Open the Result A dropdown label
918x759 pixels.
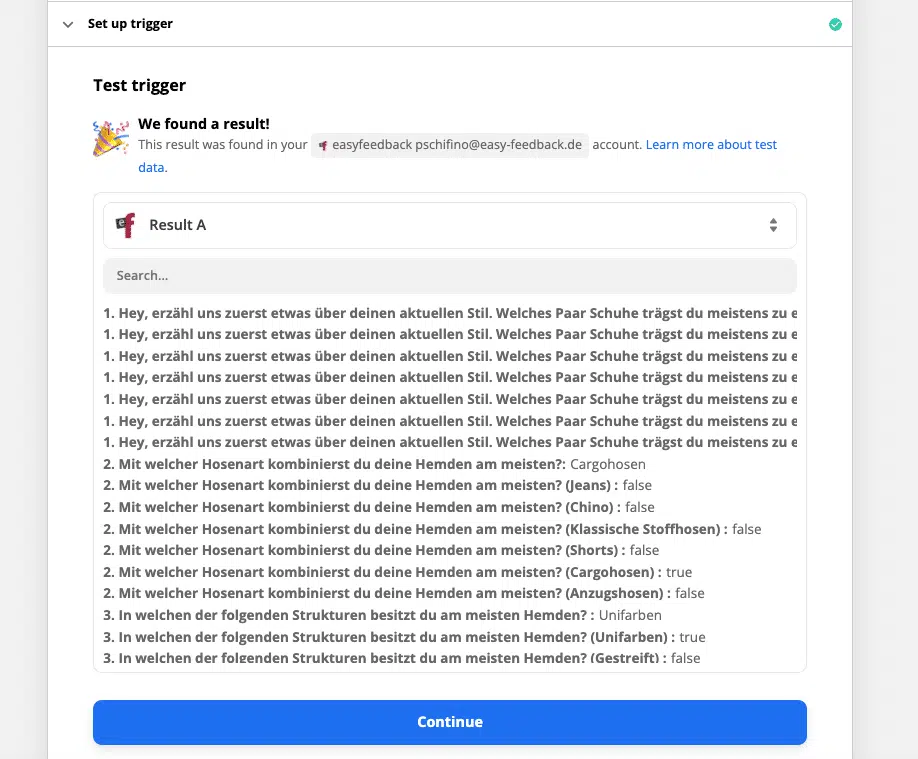(177, 225)
